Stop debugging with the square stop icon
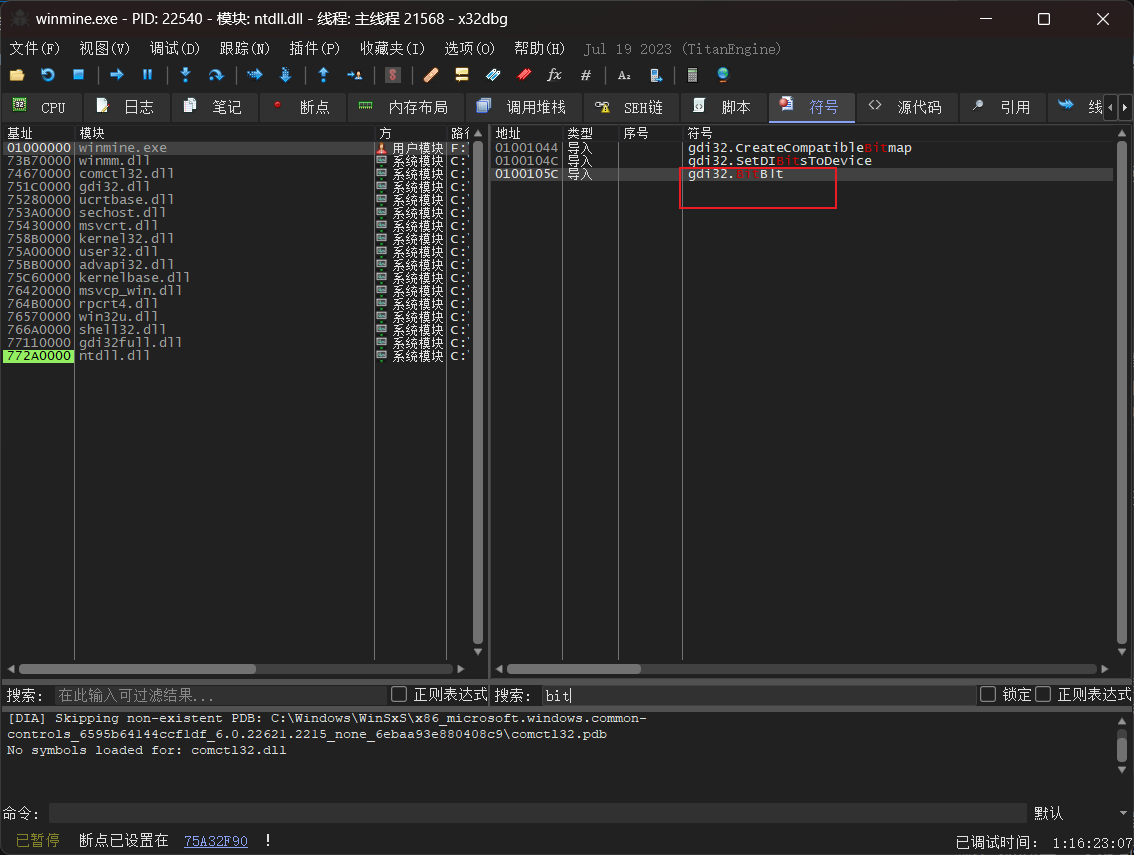 pyautogui.click(x=79, y=75)
